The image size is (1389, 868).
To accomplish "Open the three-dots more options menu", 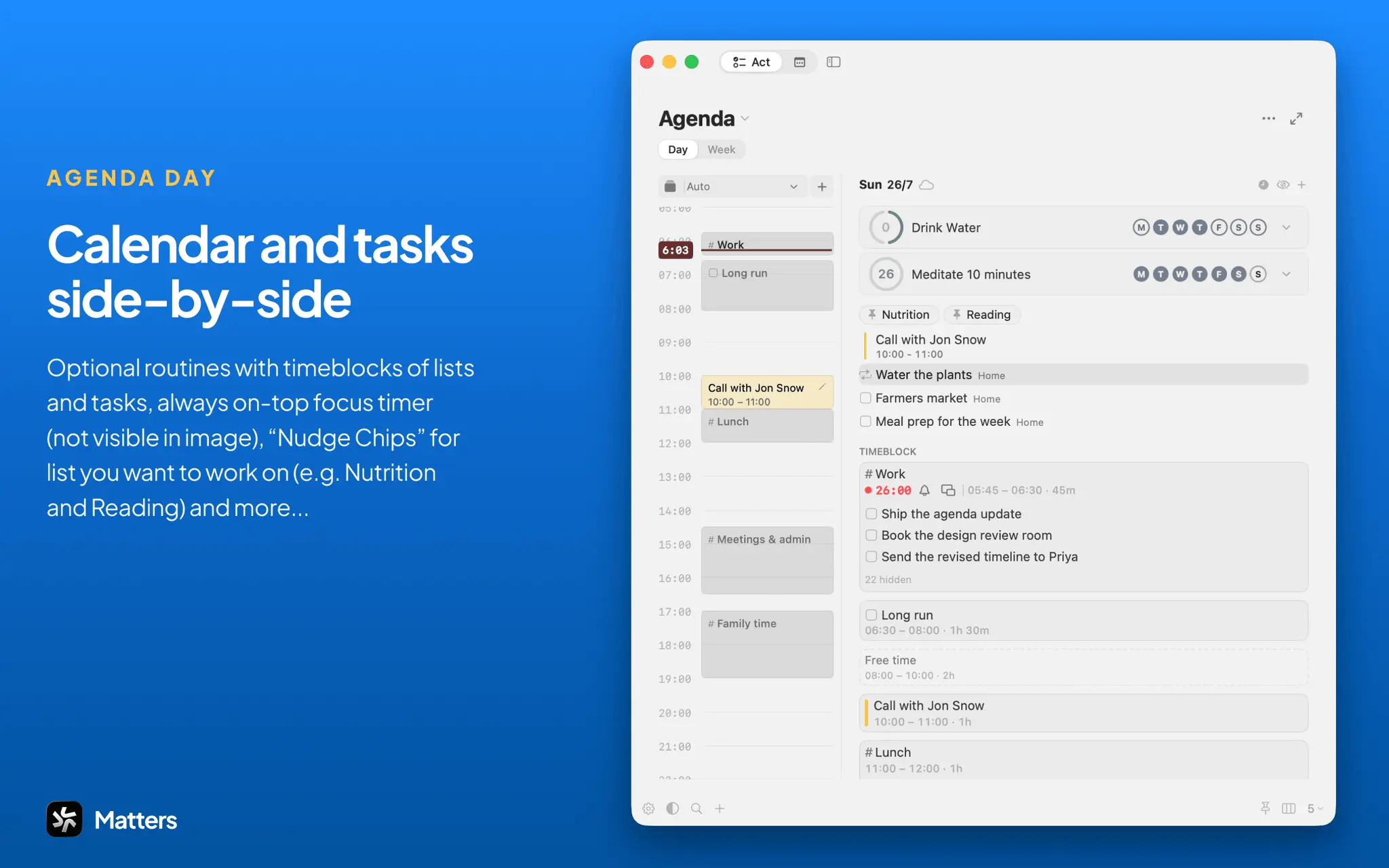I will (x=1268, y=119).
